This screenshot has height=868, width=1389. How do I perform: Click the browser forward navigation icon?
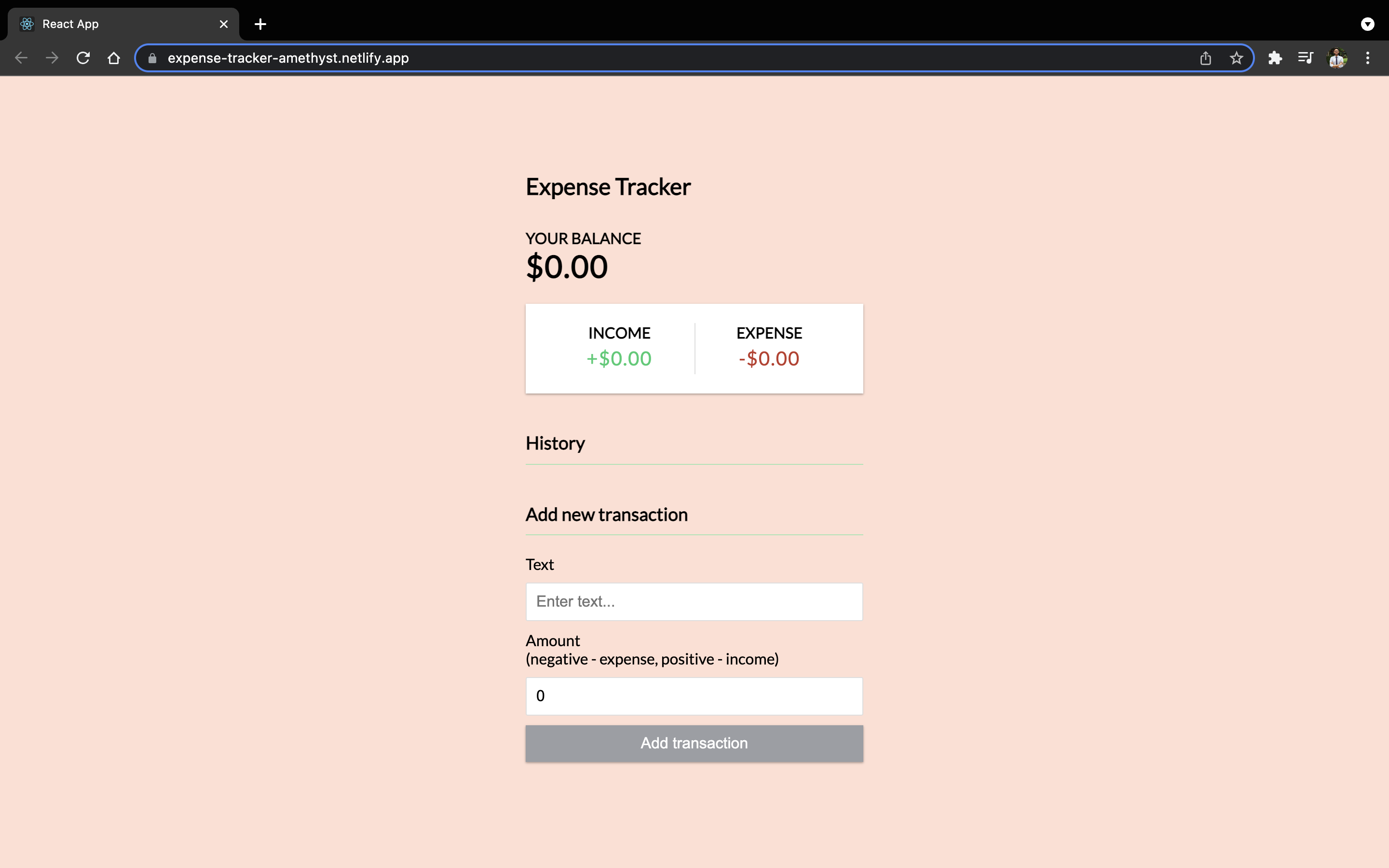pos(51,57)
